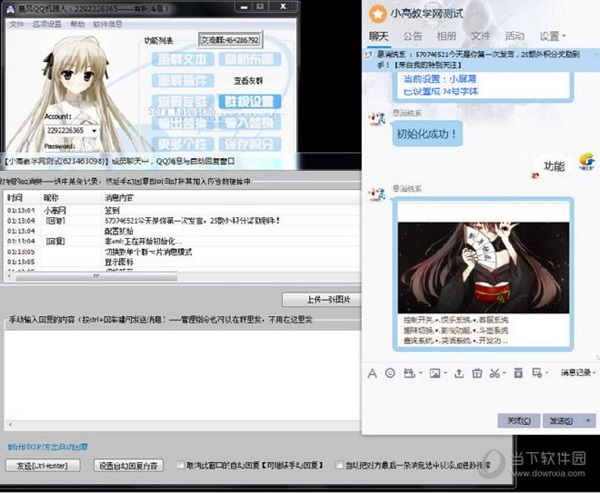600x493 pixels.
Task: Open the 消息记录 message history dropdown
Action: (578, 372)
